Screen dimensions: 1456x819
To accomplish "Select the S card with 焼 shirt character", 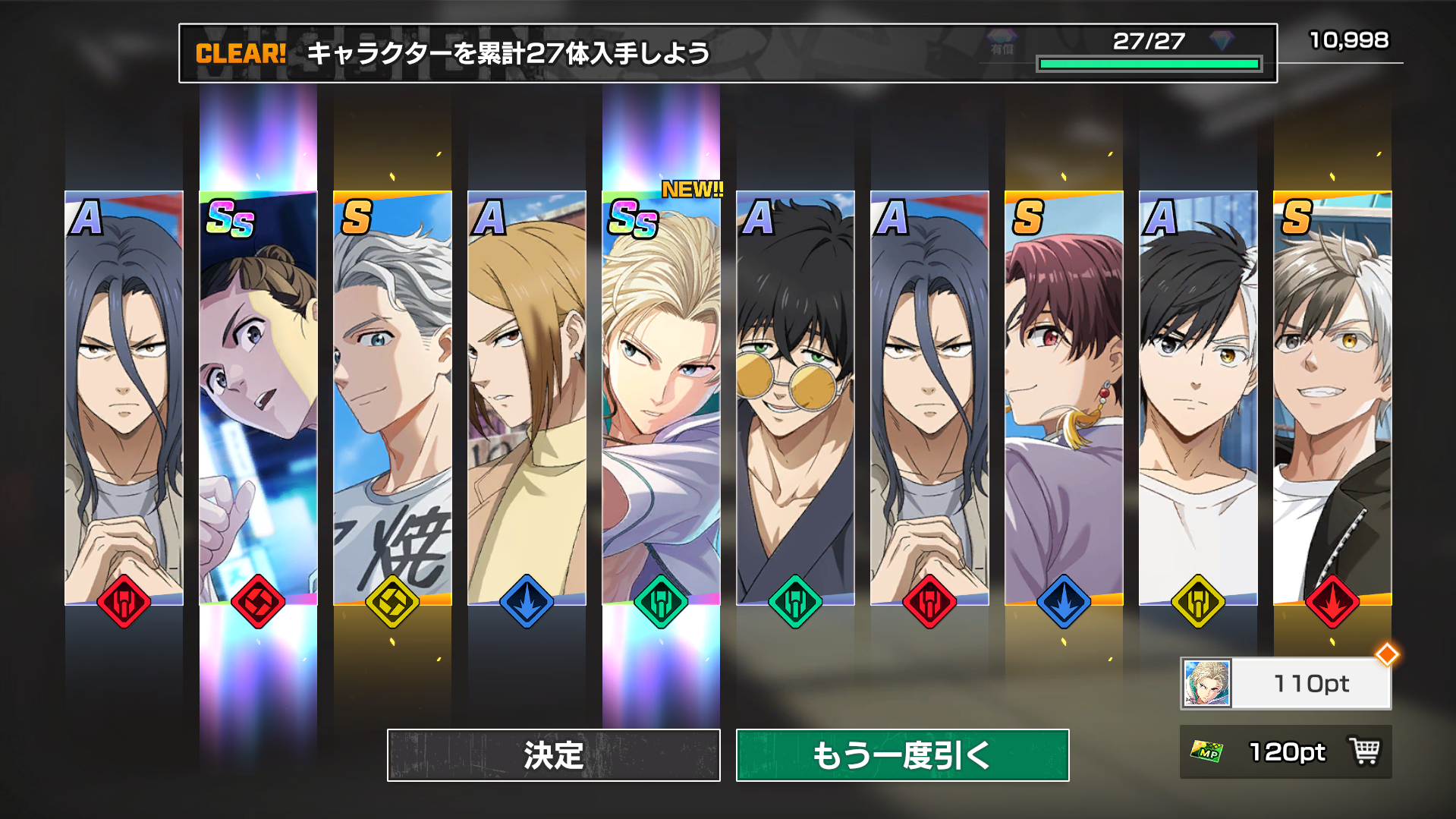I will pyautogui.click(x=392, y=398).
